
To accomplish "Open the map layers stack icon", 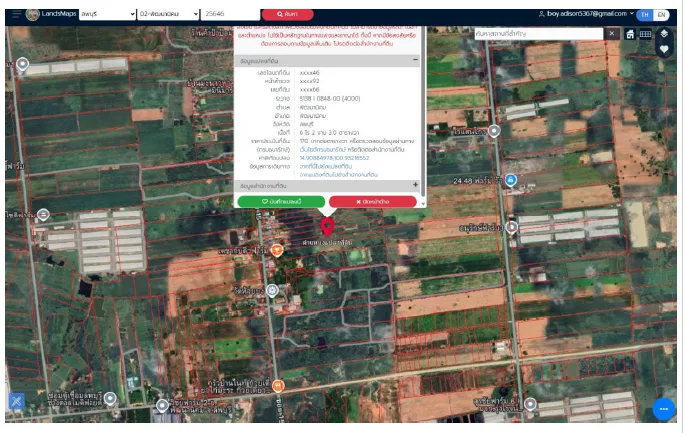I will point(664,34).
